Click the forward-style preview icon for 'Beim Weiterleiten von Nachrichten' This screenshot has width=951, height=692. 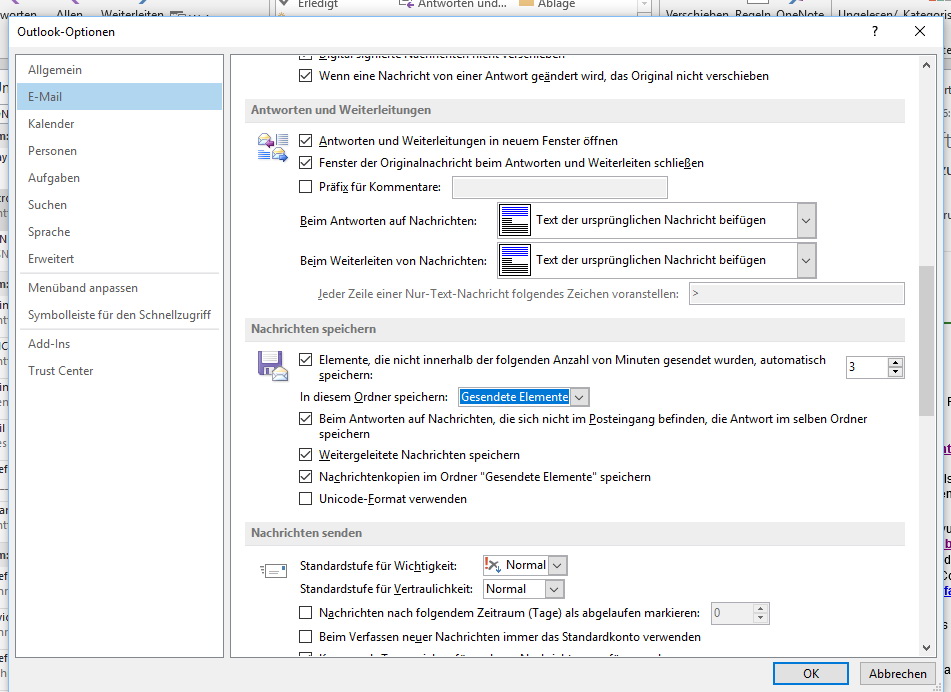[x=515, y=260]
